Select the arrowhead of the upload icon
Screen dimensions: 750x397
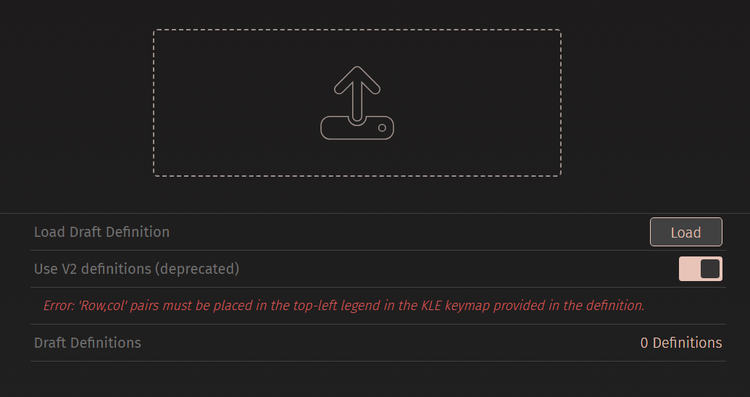coord(357,79)
